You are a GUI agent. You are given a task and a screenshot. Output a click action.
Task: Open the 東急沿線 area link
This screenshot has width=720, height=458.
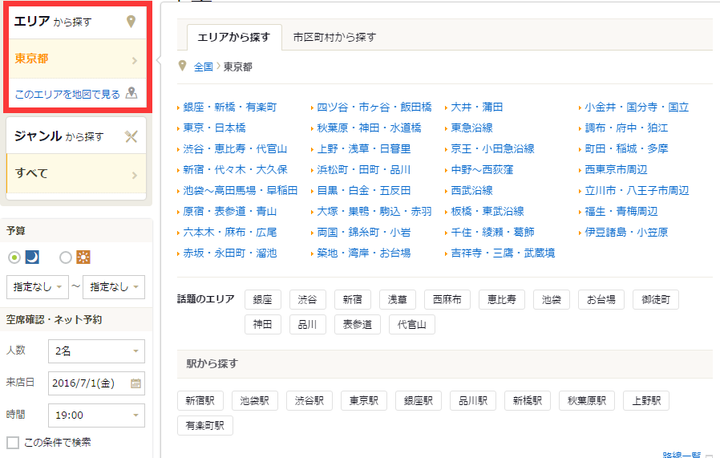coord(472,128)
